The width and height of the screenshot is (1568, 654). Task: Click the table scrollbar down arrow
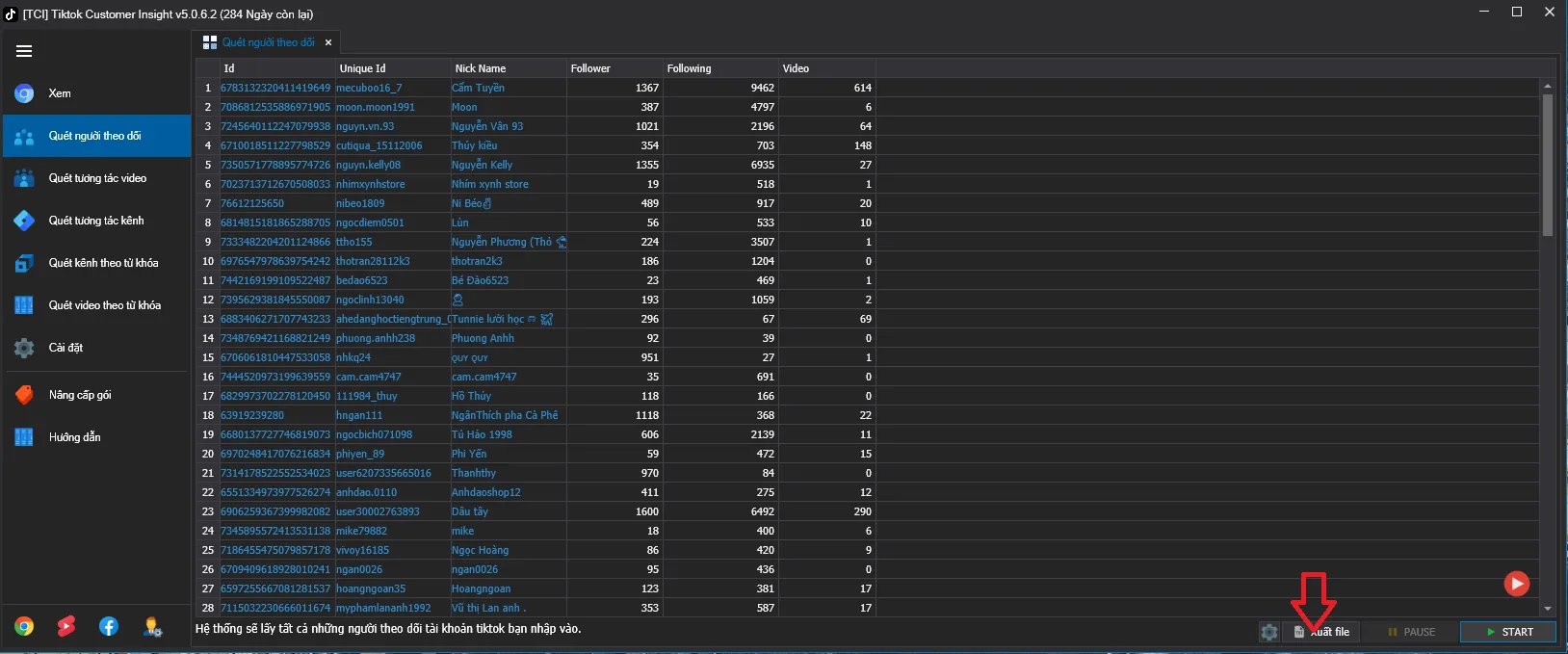point(1548,609)
